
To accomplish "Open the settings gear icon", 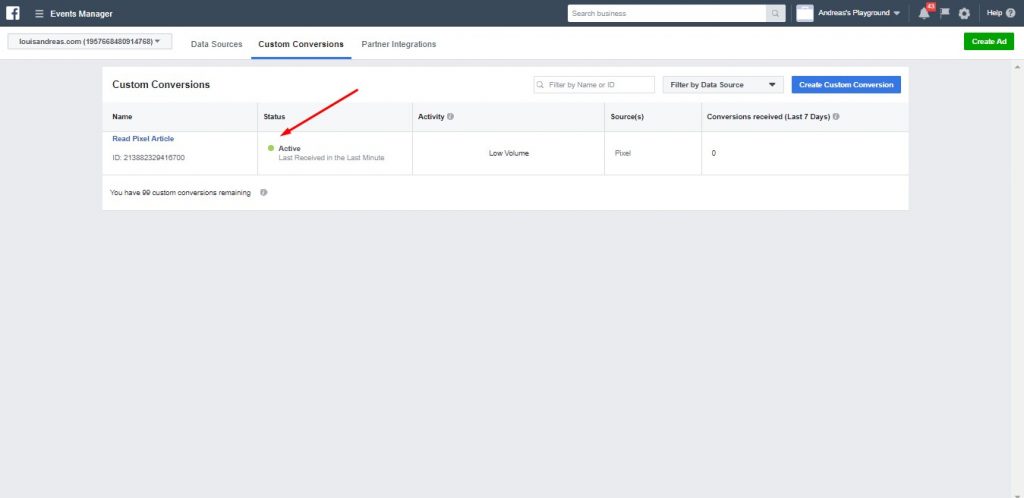I will click(x=964, y=13).
